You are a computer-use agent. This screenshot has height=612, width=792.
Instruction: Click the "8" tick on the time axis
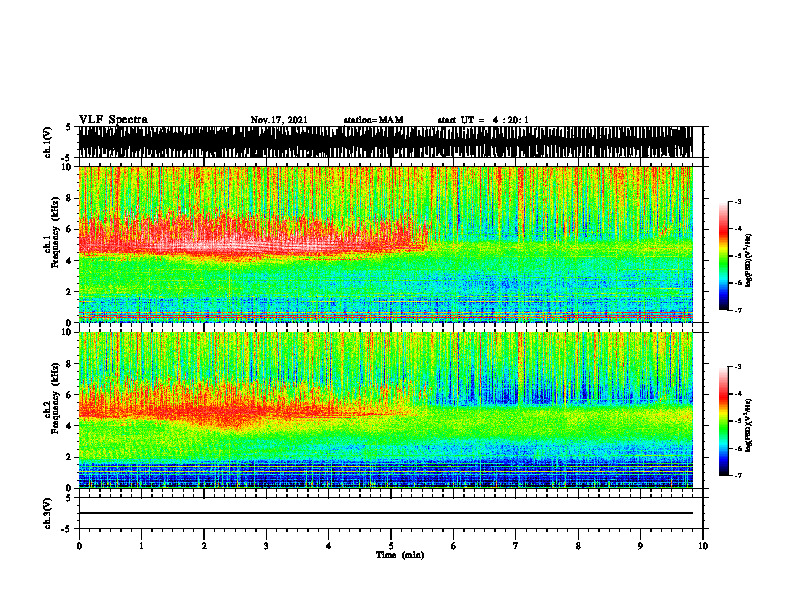pos(578,546)
